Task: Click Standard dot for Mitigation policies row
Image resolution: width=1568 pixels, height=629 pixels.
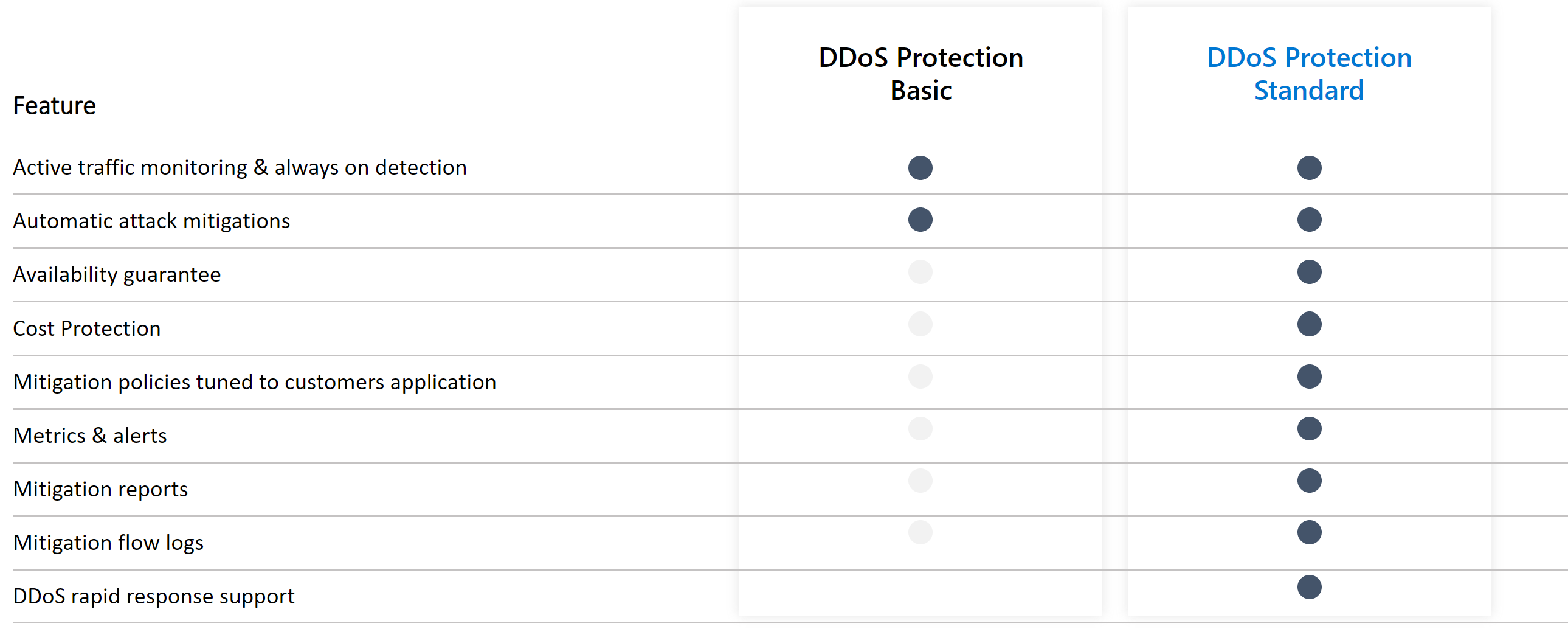Action: 1309,377
